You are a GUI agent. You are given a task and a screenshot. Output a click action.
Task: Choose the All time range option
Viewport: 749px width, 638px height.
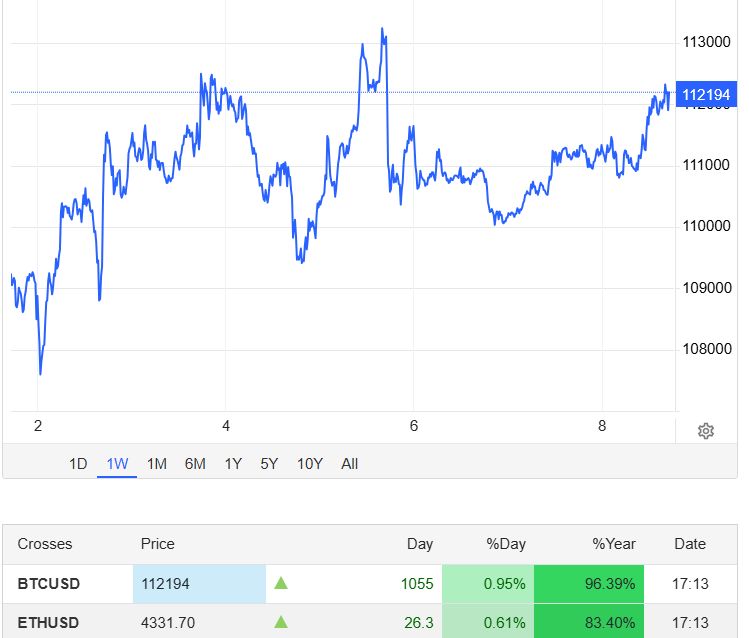point(349,464)
